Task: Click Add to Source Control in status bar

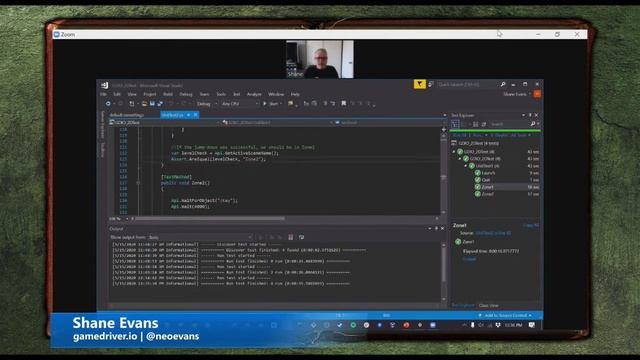Action: coord(505,316)
